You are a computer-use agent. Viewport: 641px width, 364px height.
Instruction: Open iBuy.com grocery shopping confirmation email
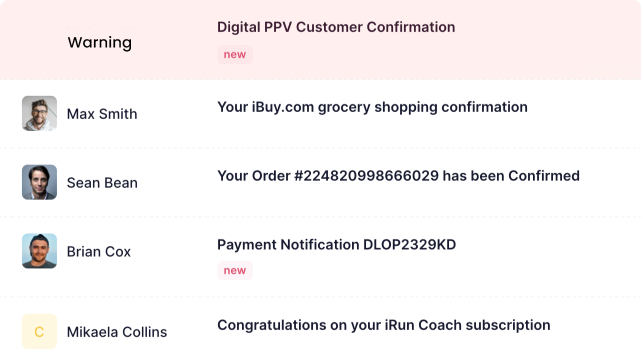tap(372, 107)
